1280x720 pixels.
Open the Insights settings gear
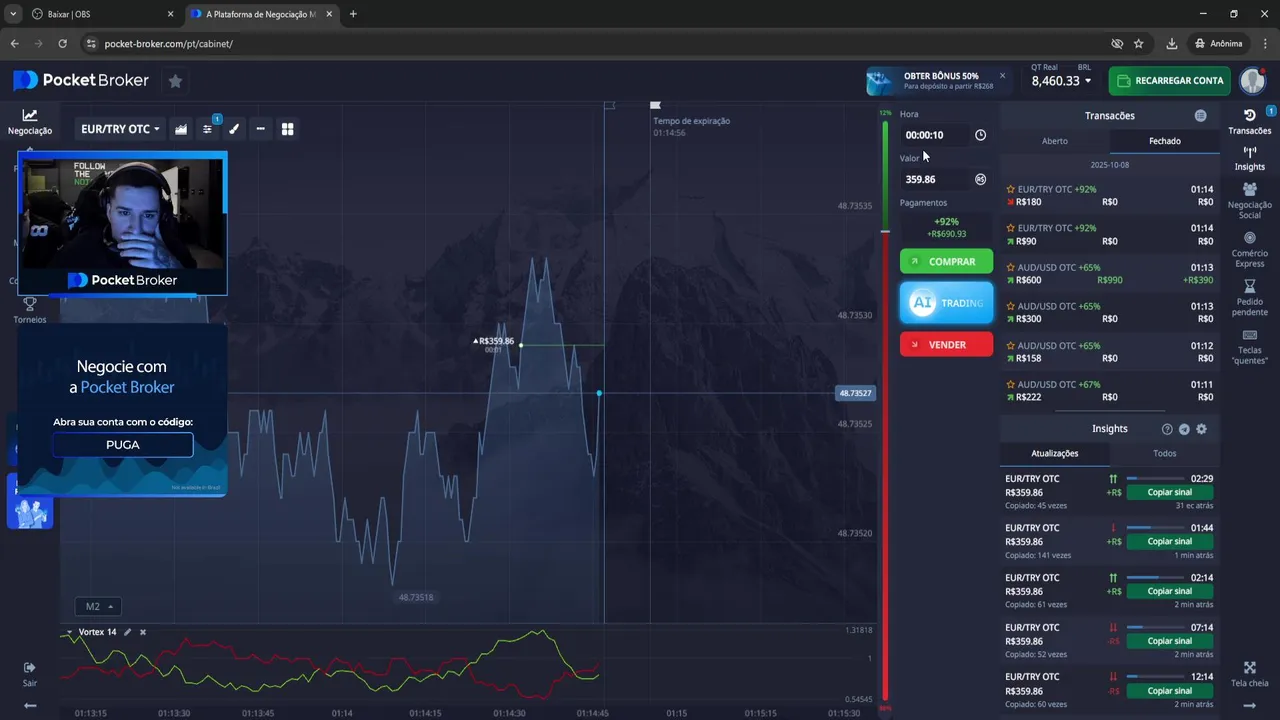click(x=1201, y=429)
